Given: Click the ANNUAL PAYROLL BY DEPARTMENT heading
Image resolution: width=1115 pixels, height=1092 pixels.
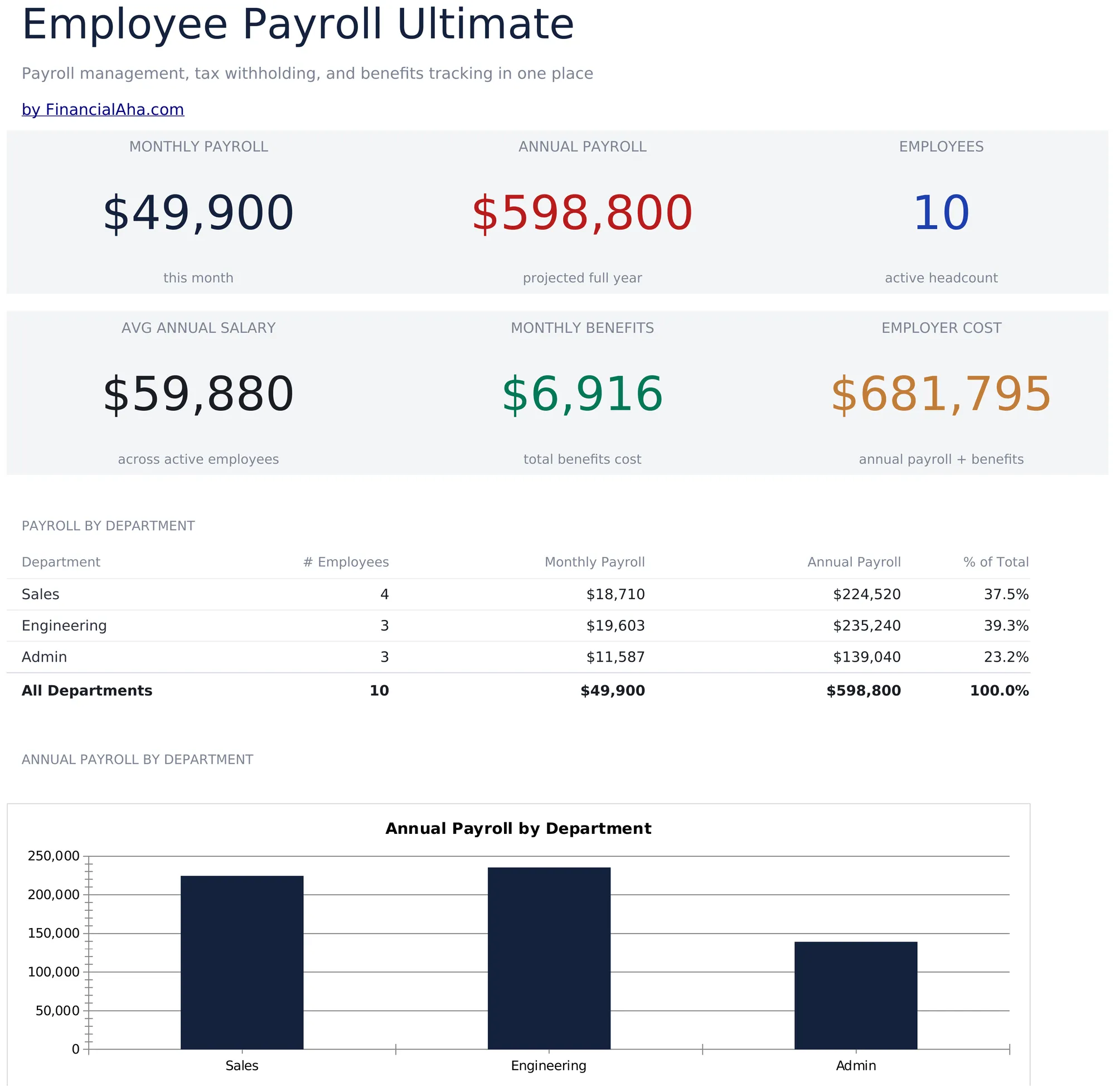Looking at the screenshot, I should click(138, 760).
